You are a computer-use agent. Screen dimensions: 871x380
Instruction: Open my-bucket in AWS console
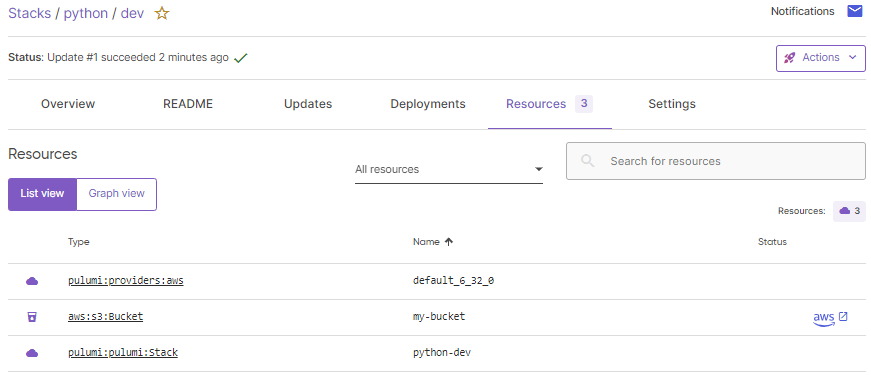tap(830, 318)
